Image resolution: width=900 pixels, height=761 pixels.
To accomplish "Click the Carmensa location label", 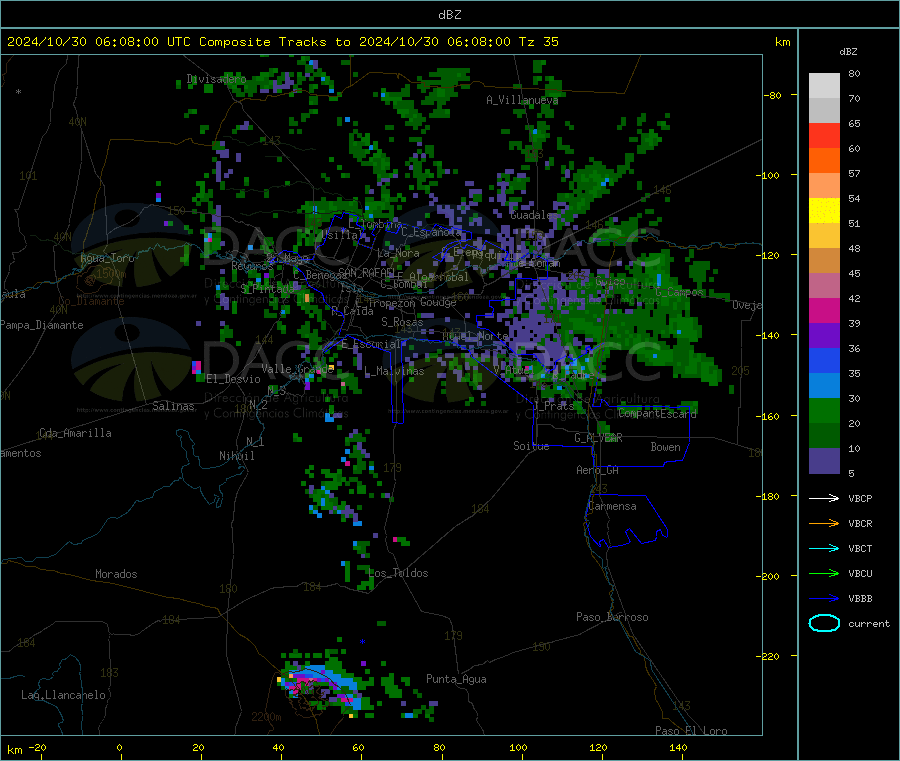I will (612, 506).
